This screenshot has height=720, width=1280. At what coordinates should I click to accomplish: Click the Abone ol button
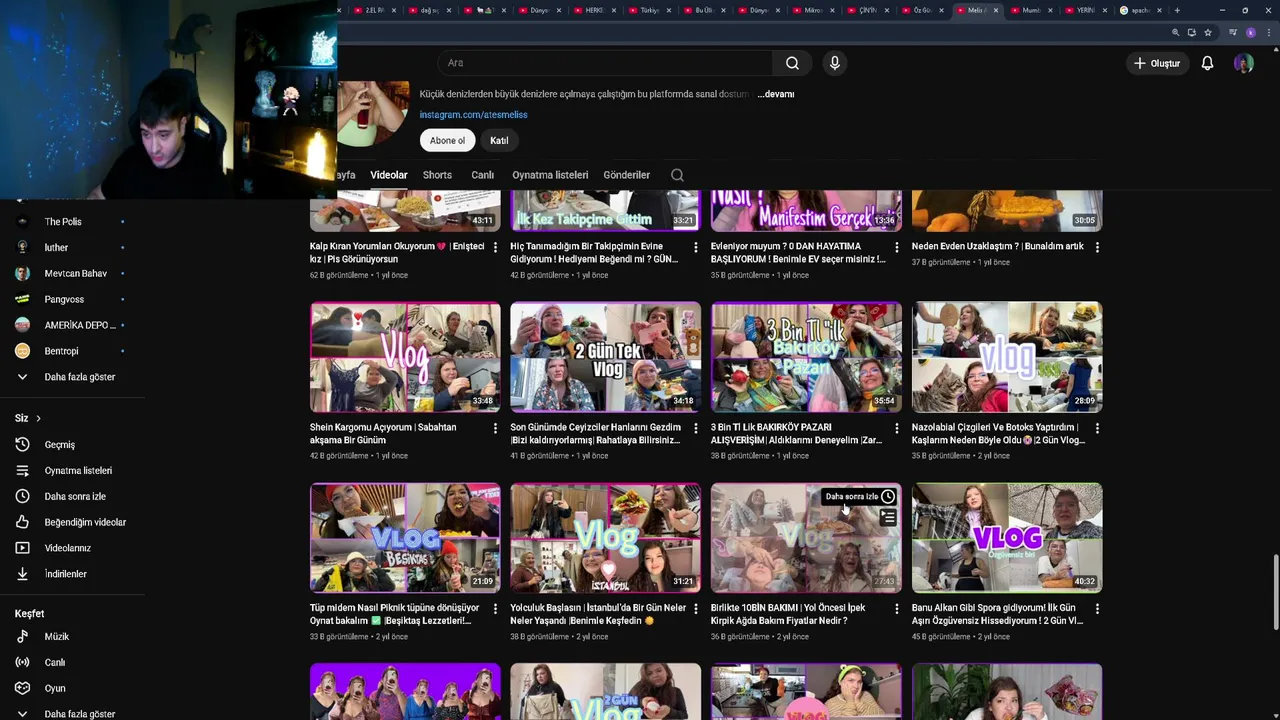pos(447,141)
